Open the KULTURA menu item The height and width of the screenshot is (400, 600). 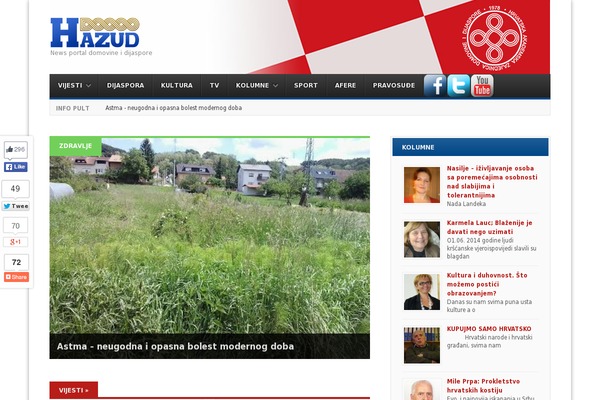(177, 86)
